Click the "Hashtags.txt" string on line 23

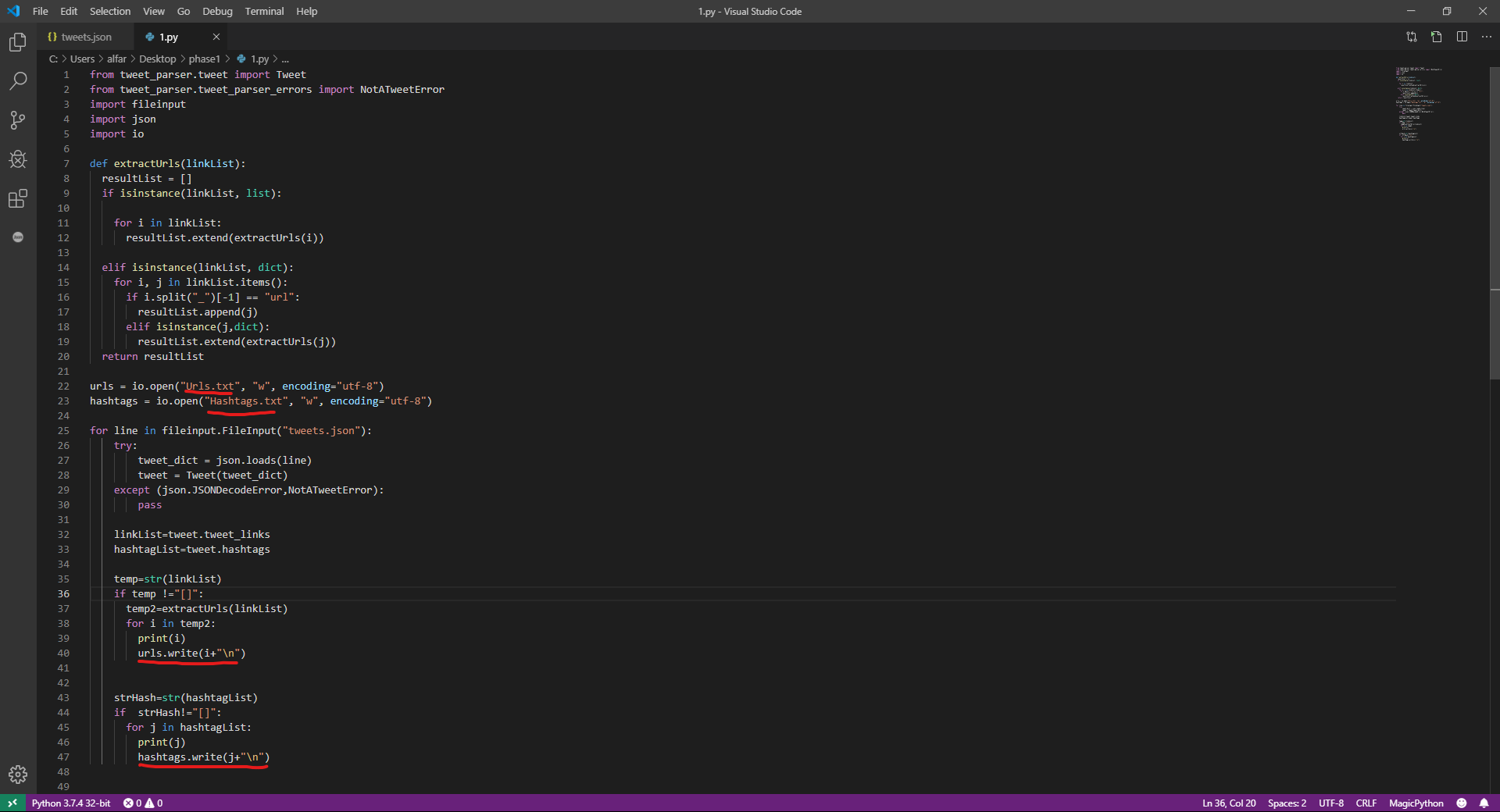(x=246, y=401)
